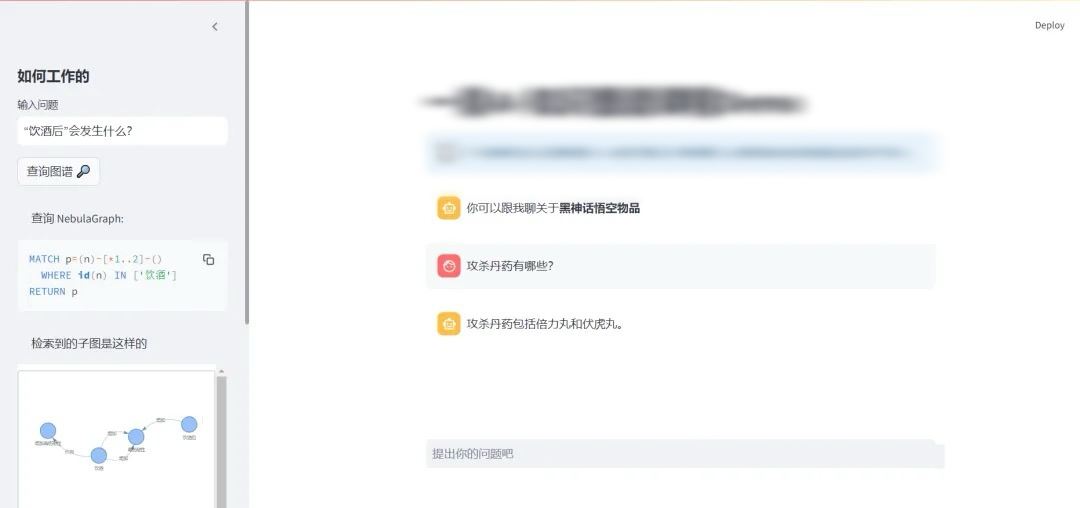Focus the 提出你的问题吧 chat input
Image resolution: width=1080 pixels, height=508 pixels.
[685, 454]
